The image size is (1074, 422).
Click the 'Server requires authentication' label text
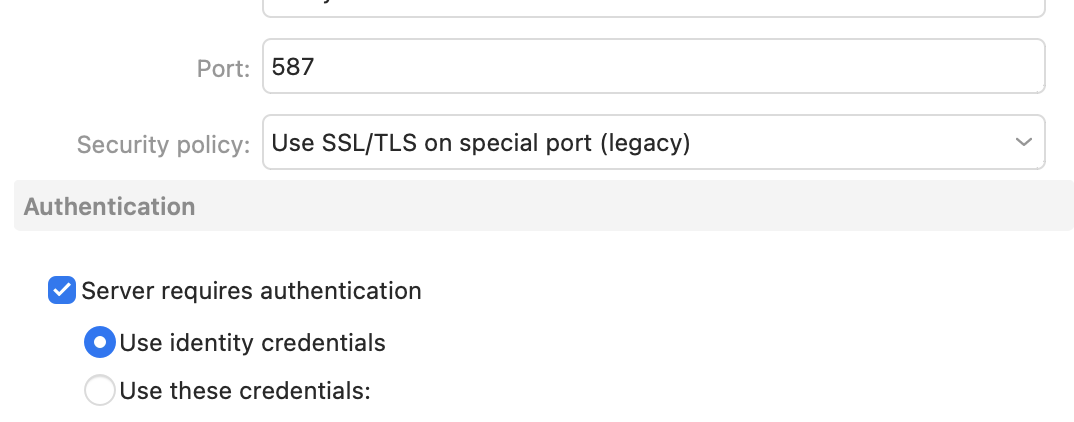pyautogui.click(x=251, y=291)
